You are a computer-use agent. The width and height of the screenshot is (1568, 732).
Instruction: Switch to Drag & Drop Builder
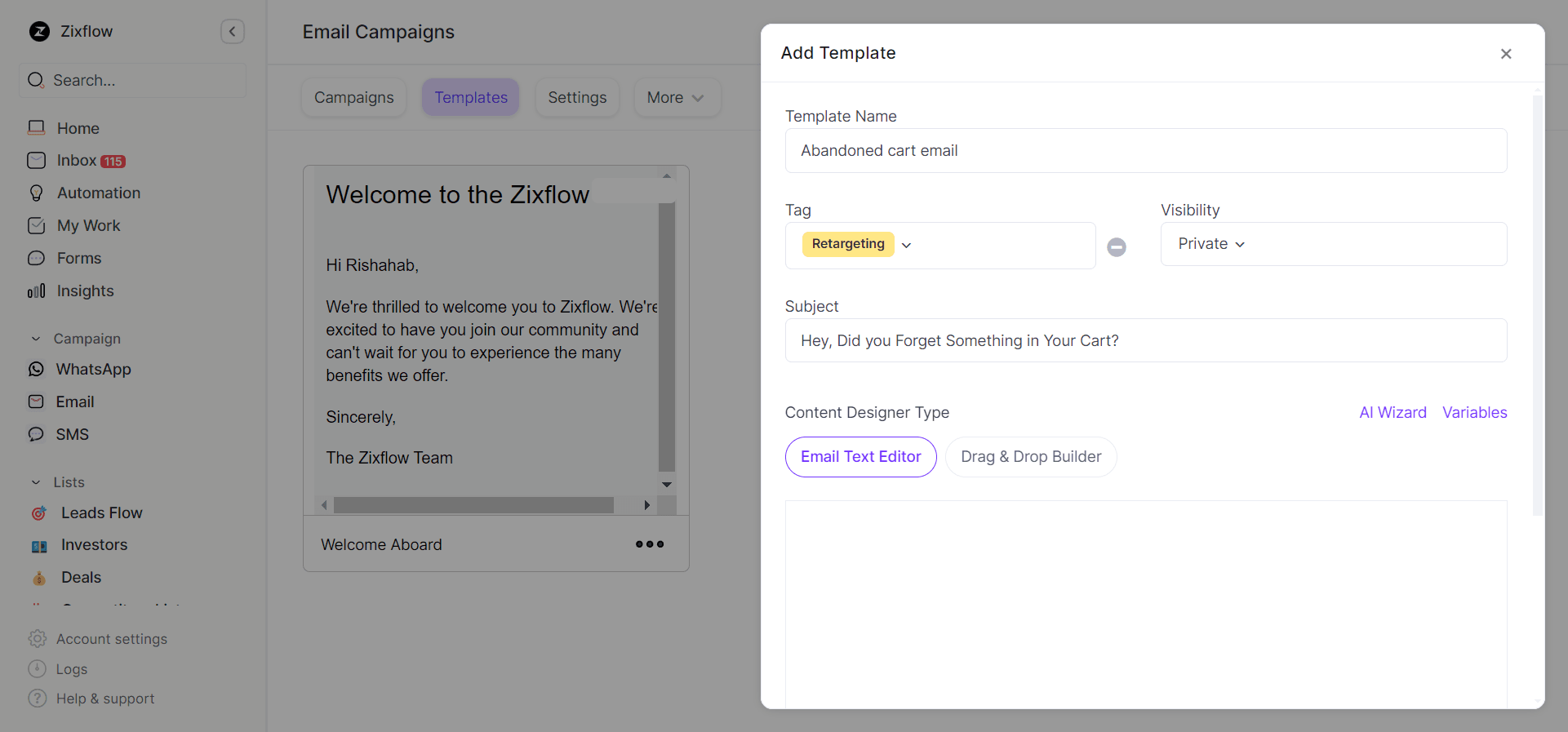[1031, 457]
